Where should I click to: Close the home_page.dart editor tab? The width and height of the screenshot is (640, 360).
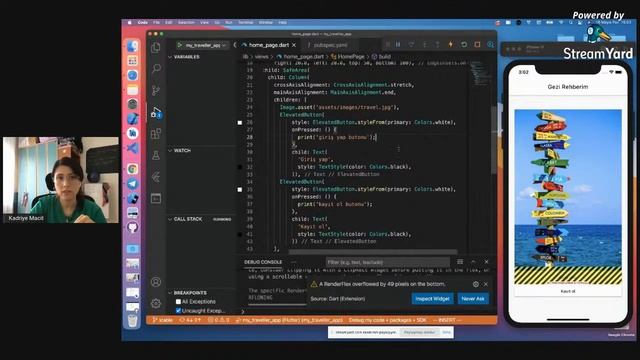pos(294,45)
